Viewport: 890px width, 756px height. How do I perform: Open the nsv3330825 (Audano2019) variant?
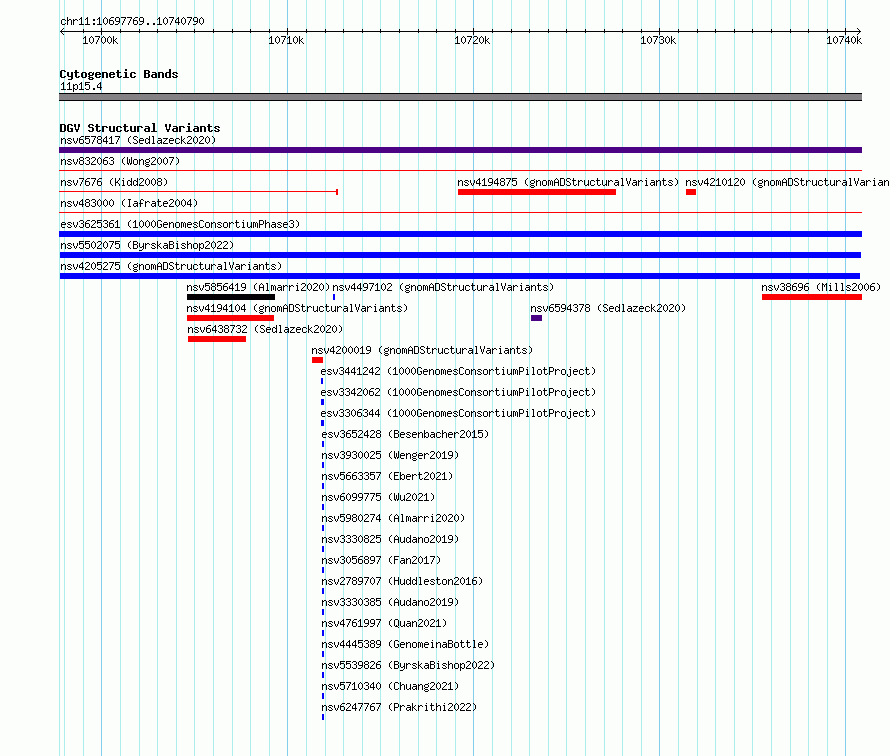click(x=390, y=539)
